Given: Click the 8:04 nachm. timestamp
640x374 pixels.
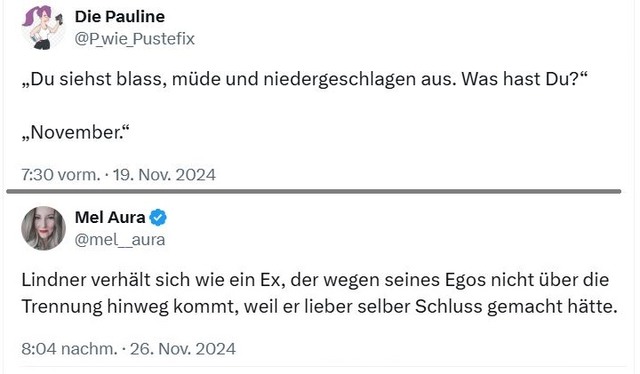Looking at the screenshot, I should [69, 349].
